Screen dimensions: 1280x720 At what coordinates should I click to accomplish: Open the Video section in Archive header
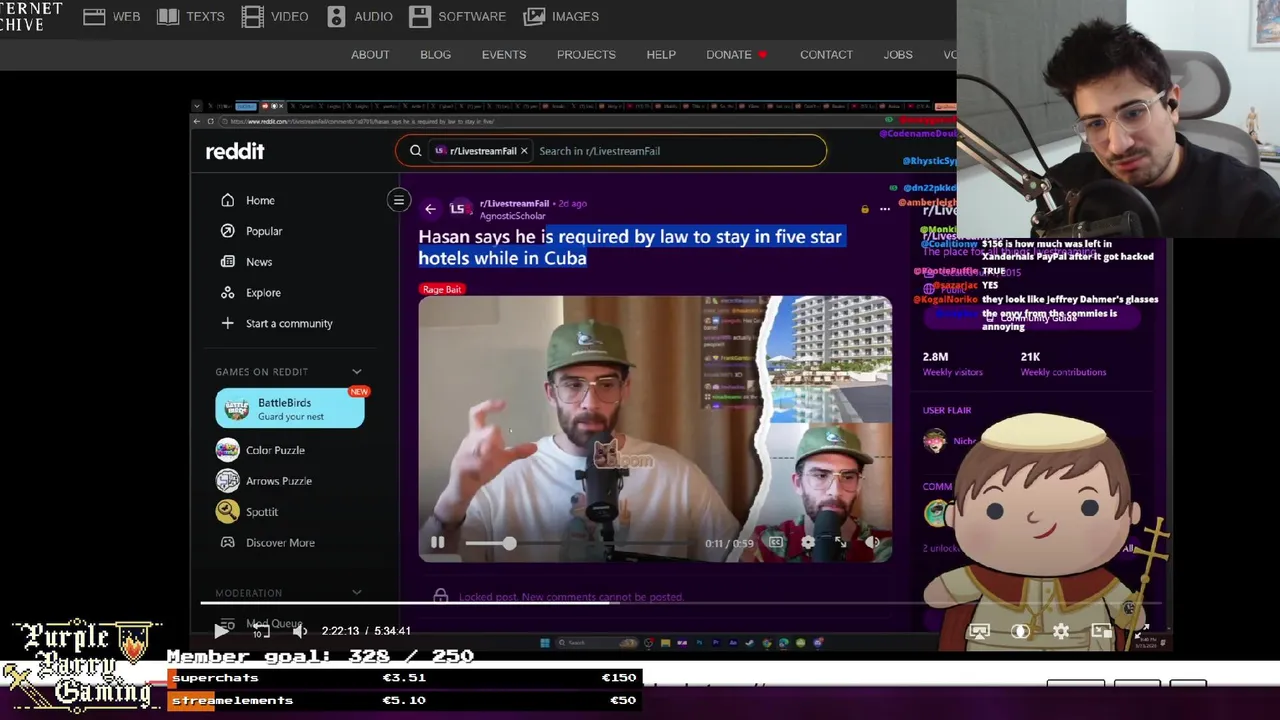coord(275,16)
